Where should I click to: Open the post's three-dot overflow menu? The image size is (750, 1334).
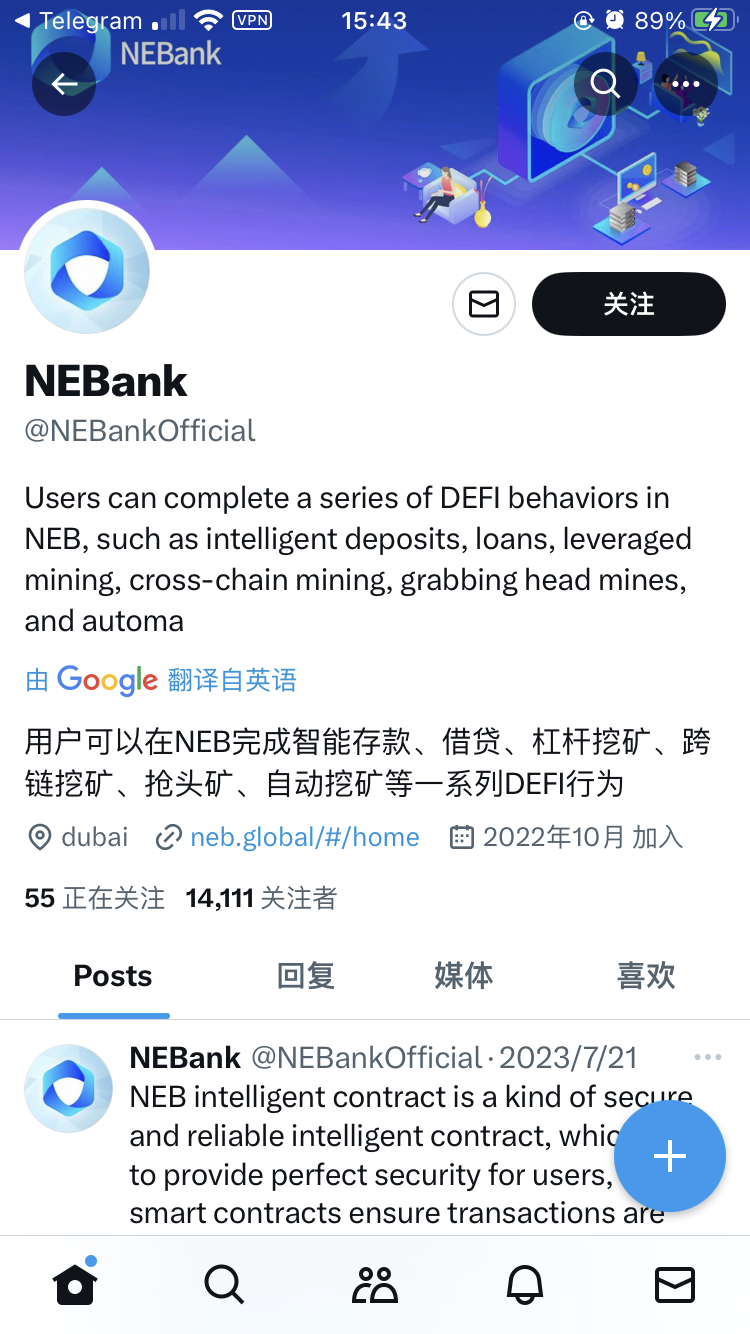pyautogui.click(x=707, y=1058)
